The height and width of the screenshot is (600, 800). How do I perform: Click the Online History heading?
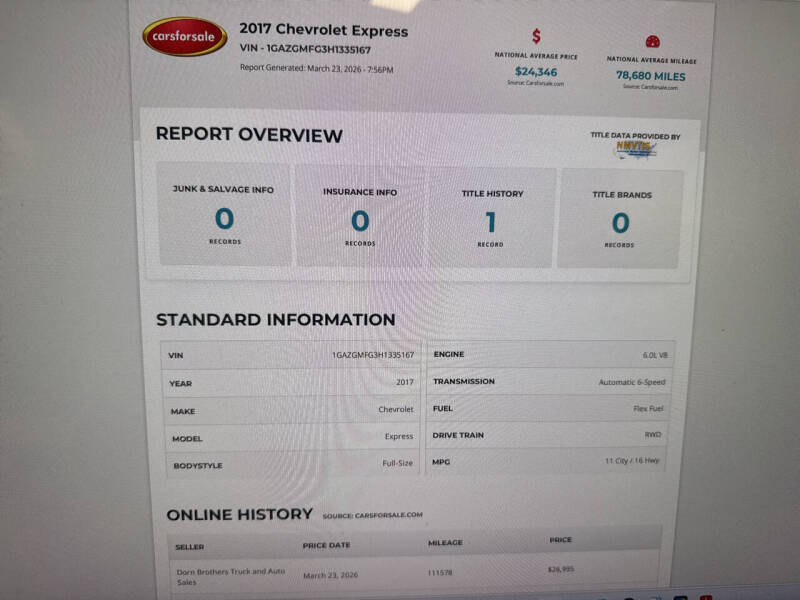click(240, 514)
